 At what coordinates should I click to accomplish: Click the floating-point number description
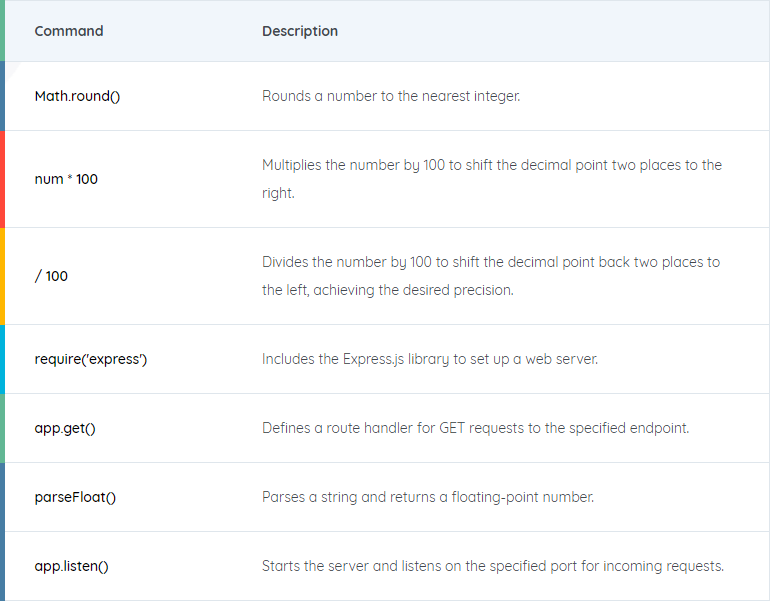point(428,497)
